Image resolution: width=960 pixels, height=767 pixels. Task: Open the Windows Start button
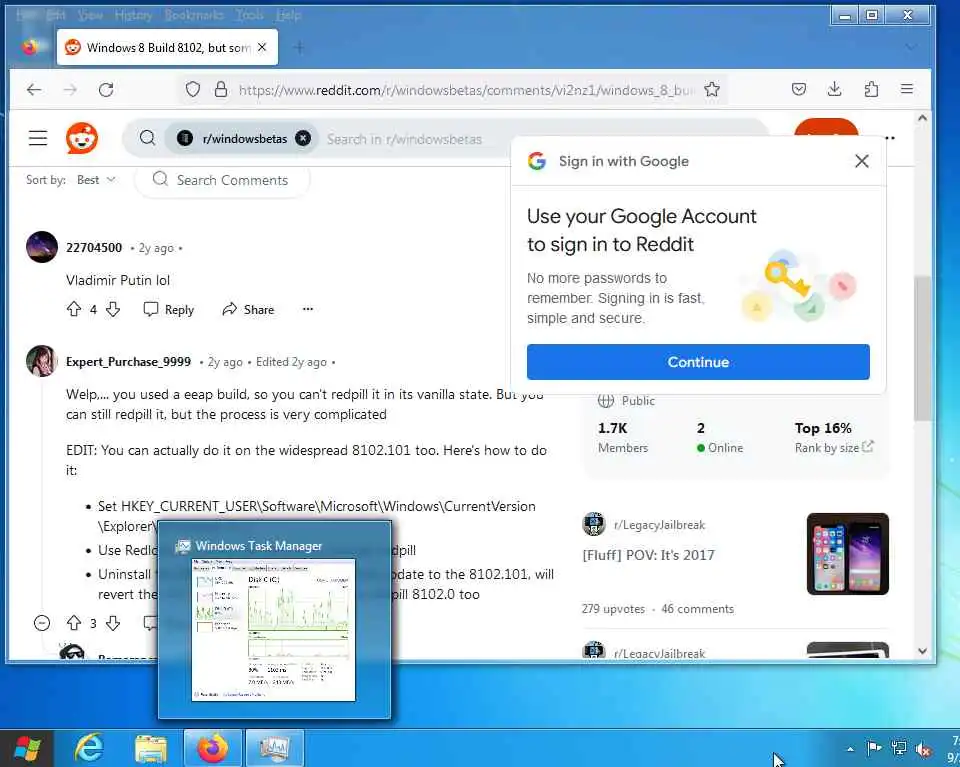click(x=27, y=748)
